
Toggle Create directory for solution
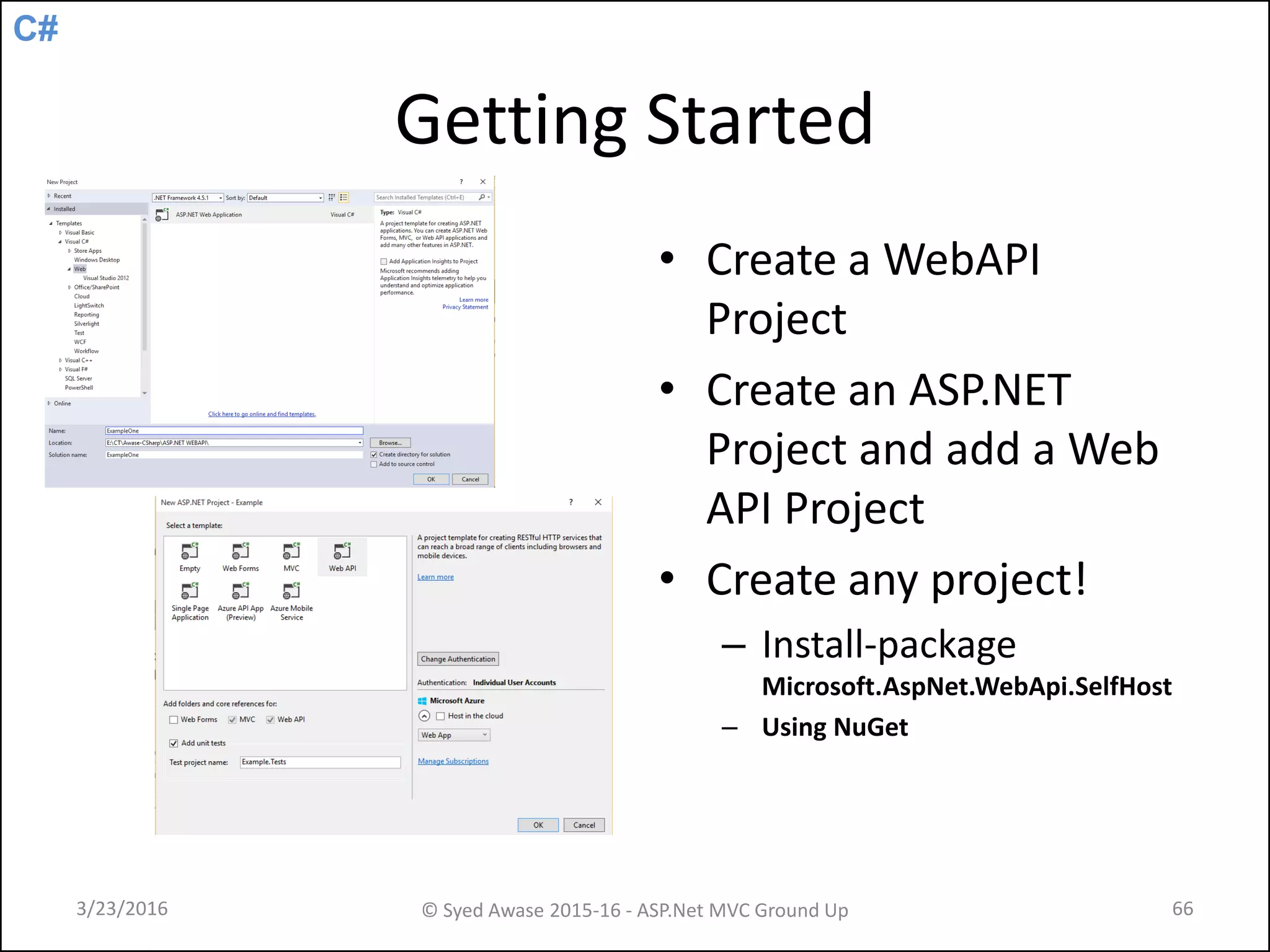[374, 455]
